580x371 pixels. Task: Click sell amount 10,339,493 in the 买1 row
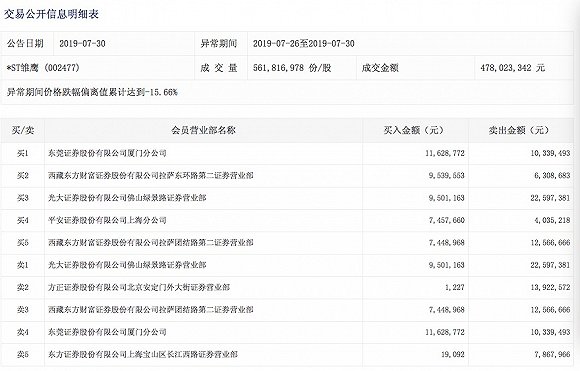tap(550, 153)
